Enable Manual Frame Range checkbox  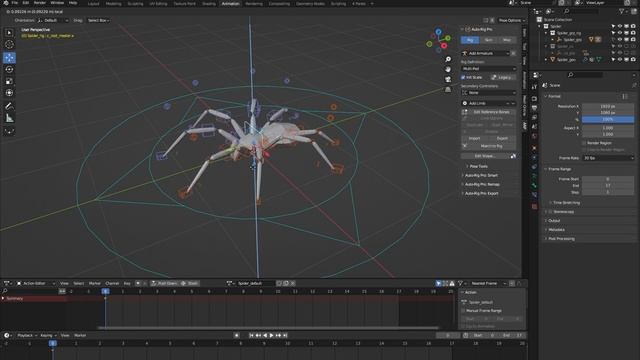(x=464, y=311)
